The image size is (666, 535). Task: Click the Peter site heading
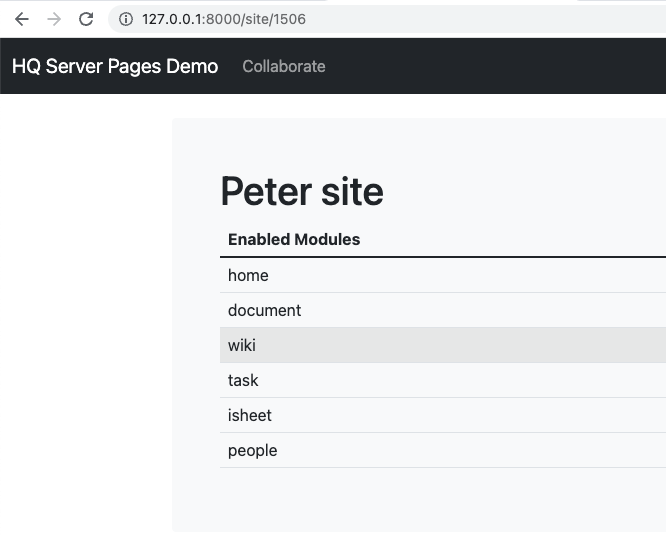pos(302,191)
